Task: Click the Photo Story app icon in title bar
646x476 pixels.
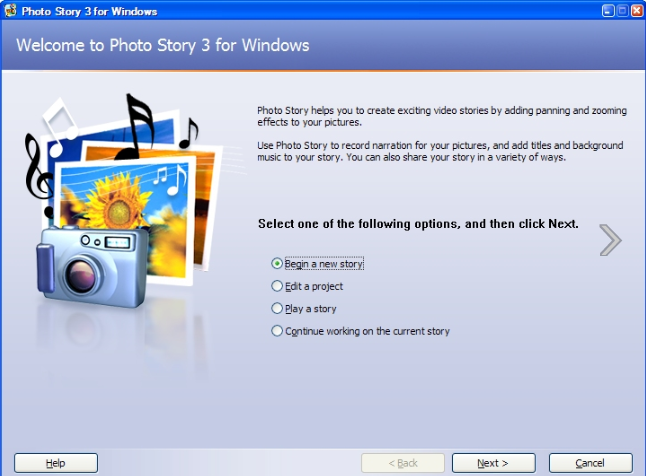Action: (x=10, y=11)
